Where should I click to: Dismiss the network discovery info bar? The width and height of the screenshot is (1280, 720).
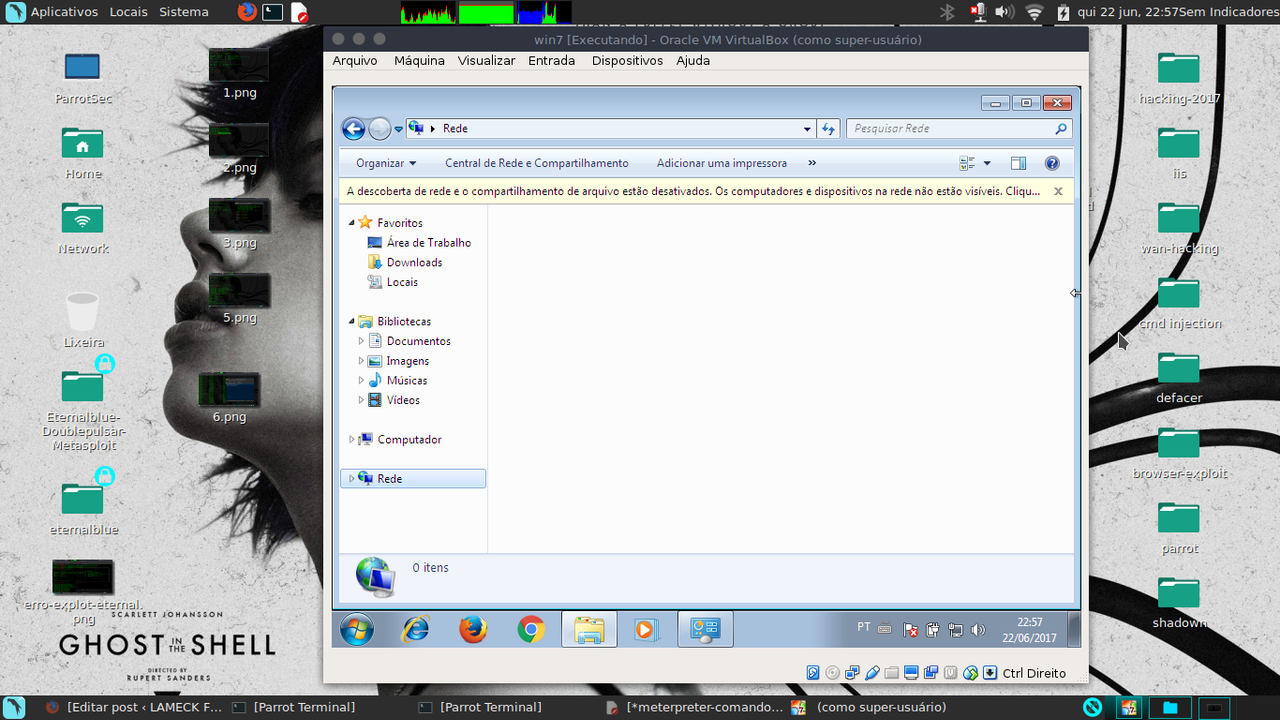(1058, 191)
